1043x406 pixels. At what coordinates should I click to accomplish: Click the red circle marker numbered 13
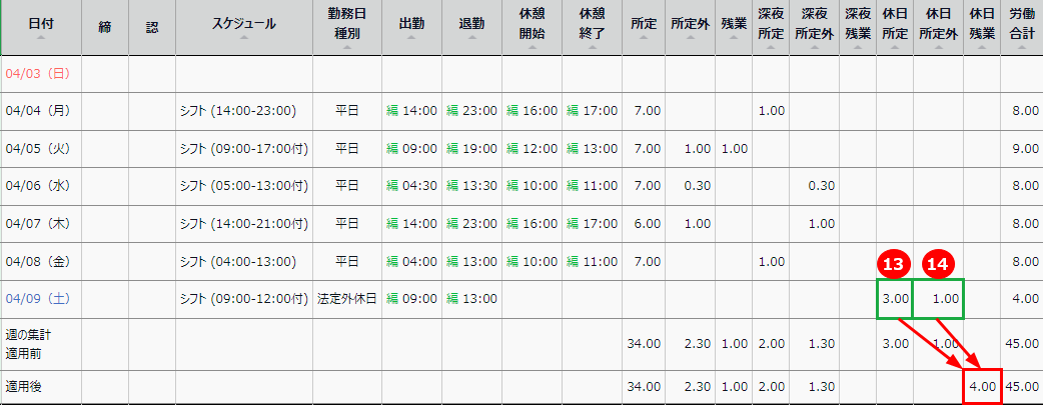891,265
